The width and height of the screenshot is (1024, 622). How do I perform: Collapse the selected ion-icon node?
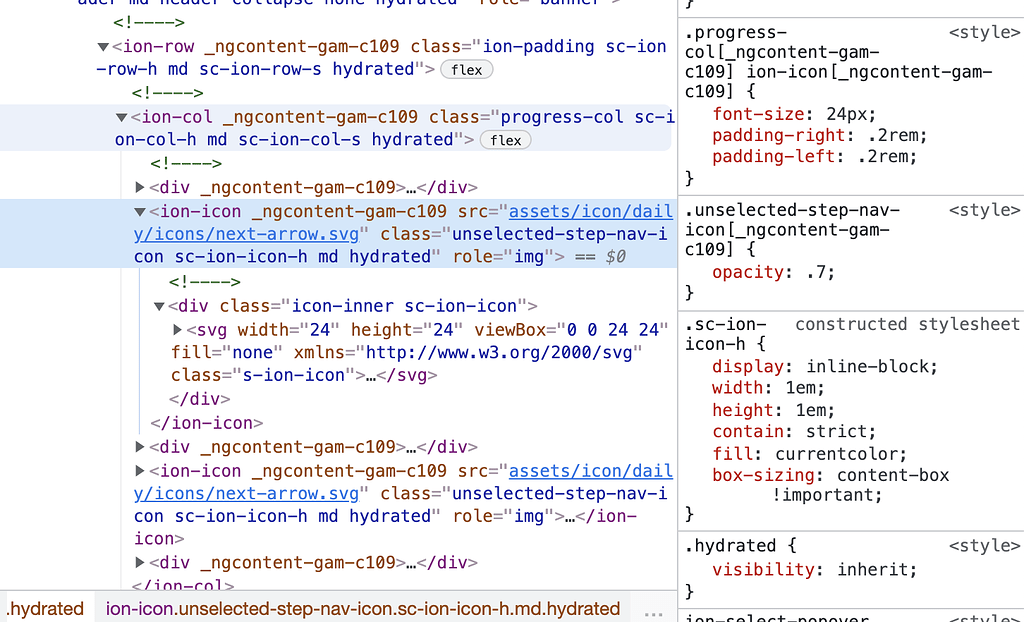[139, 210]
